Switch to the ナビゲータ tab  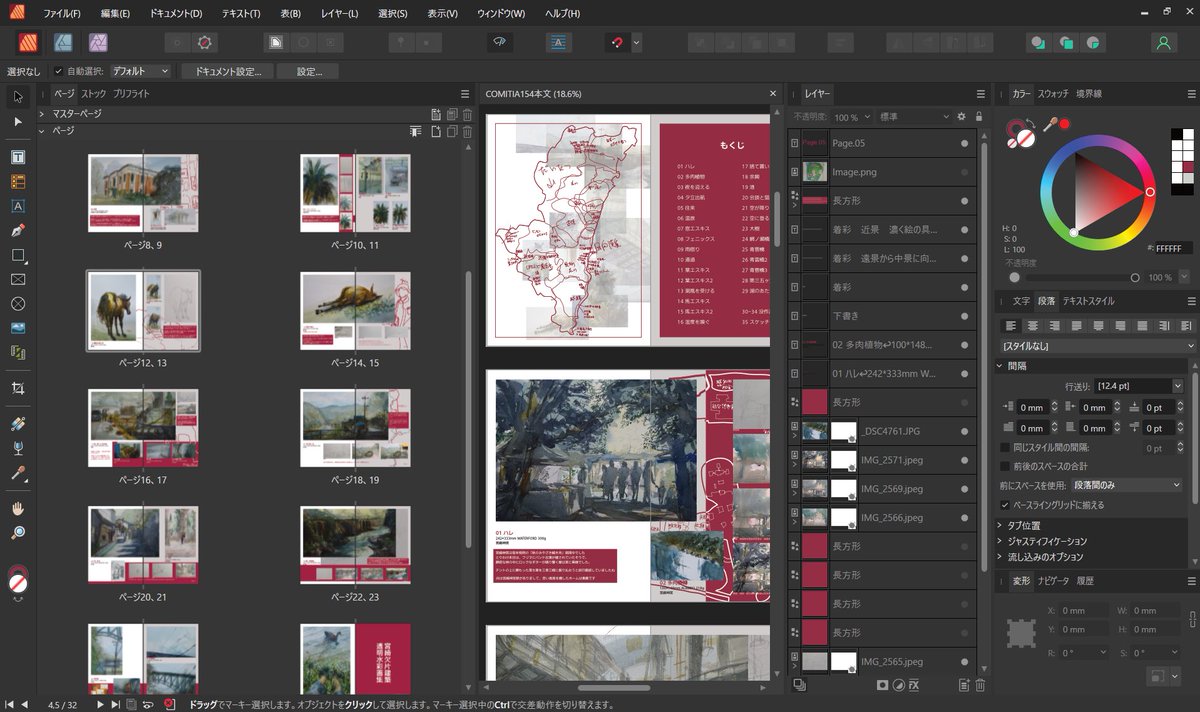(x=1053, y=581)
